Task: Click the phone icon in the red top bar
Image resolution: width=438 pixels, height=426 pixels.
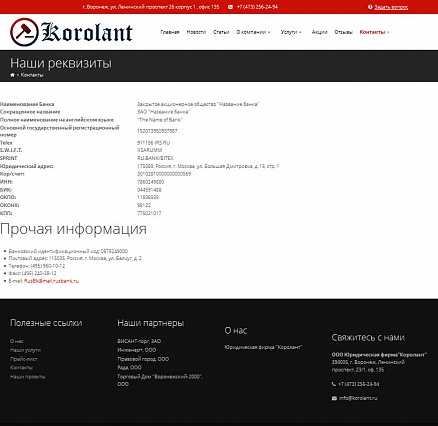Action: pyautogui.click(x=230, y=7)
